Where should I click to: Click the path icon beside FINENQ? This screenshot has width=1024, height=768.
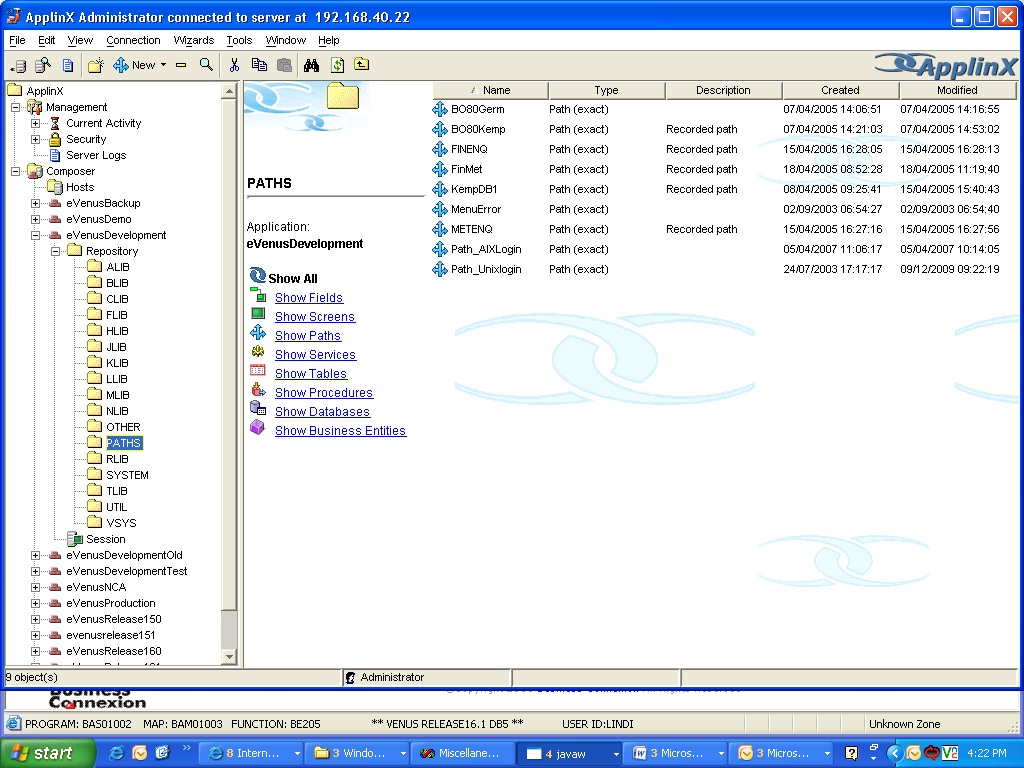click(440, 150)
